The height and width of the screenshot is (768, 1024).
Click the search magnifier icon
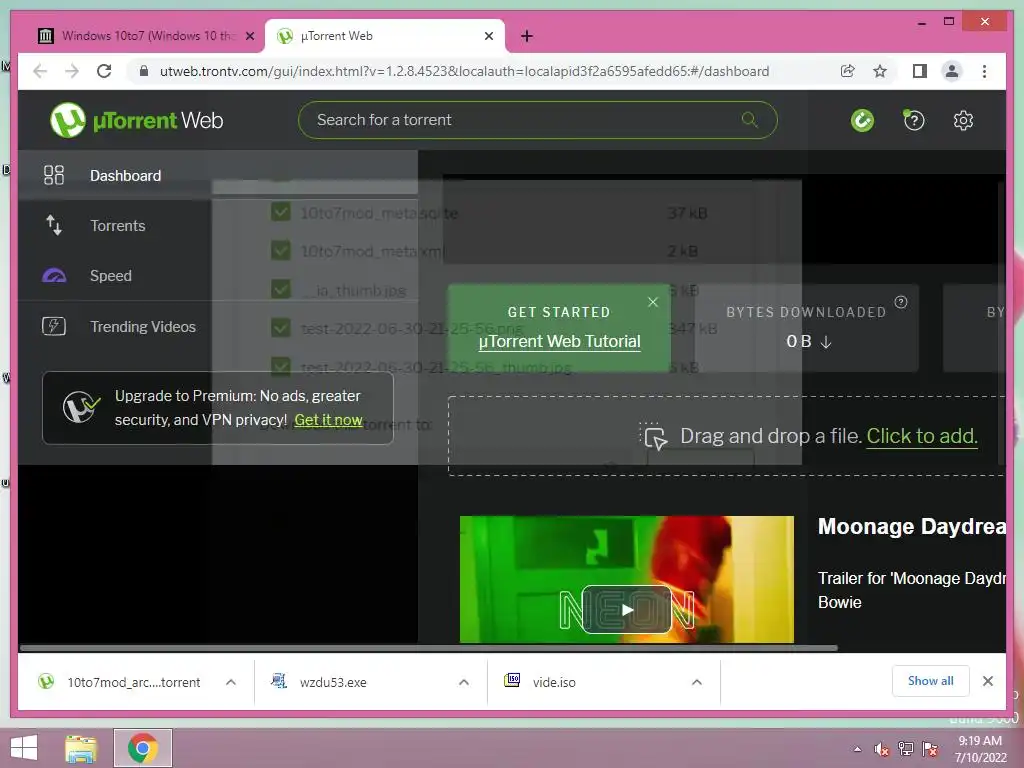click(x=750, y=120)
